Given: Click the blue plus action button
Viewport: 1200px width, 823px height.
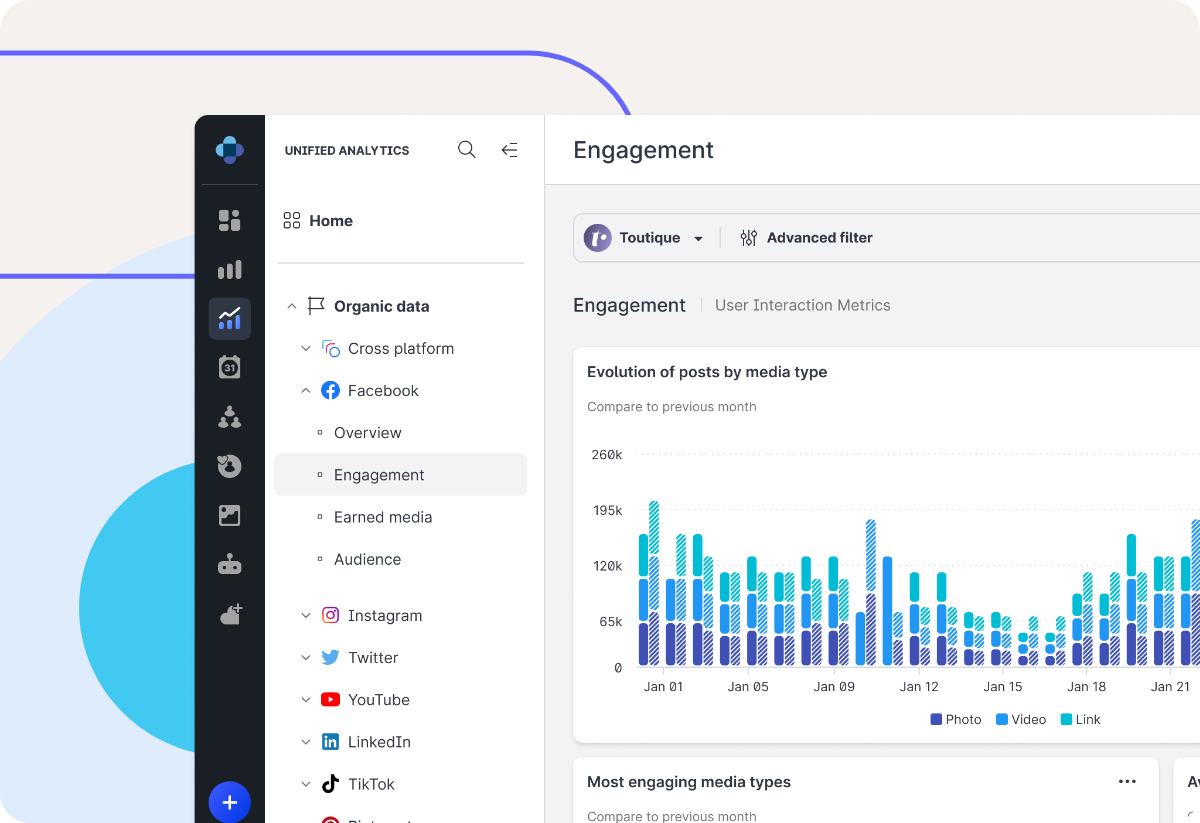Looking at the screenshot, I should click(230, 801).
